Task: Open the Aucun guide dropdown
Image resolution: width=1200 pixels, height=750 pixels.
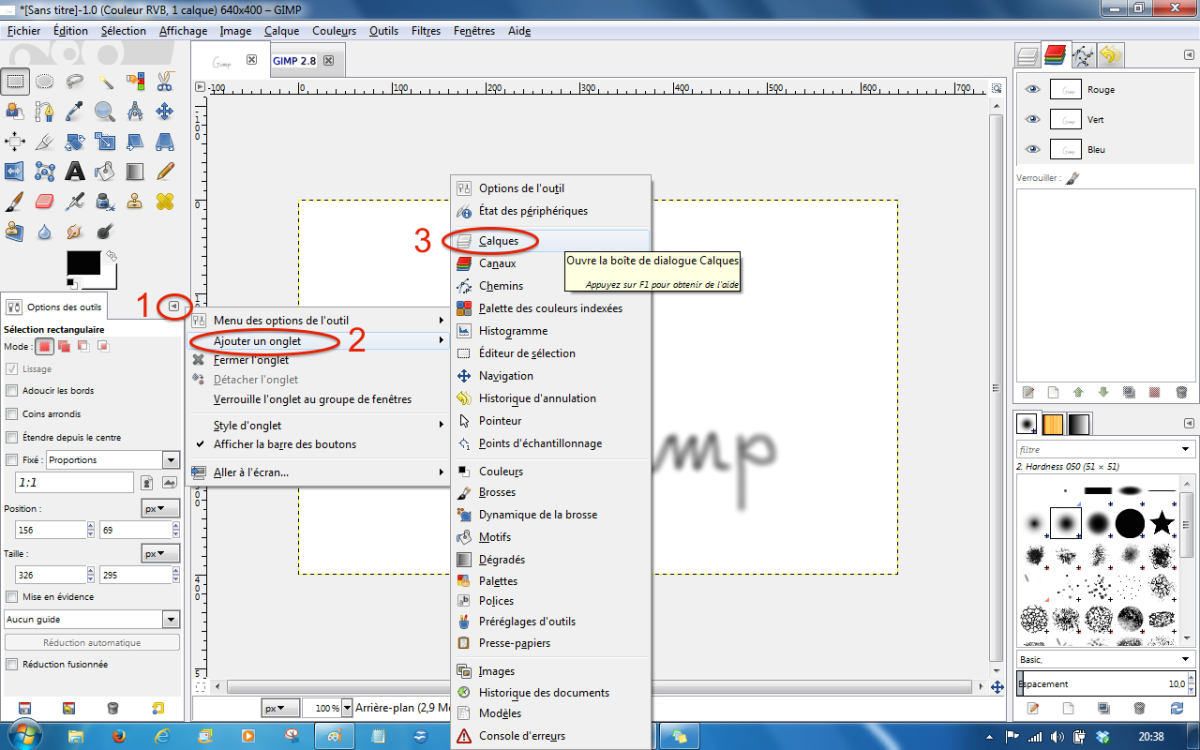Action: (91, 620)
